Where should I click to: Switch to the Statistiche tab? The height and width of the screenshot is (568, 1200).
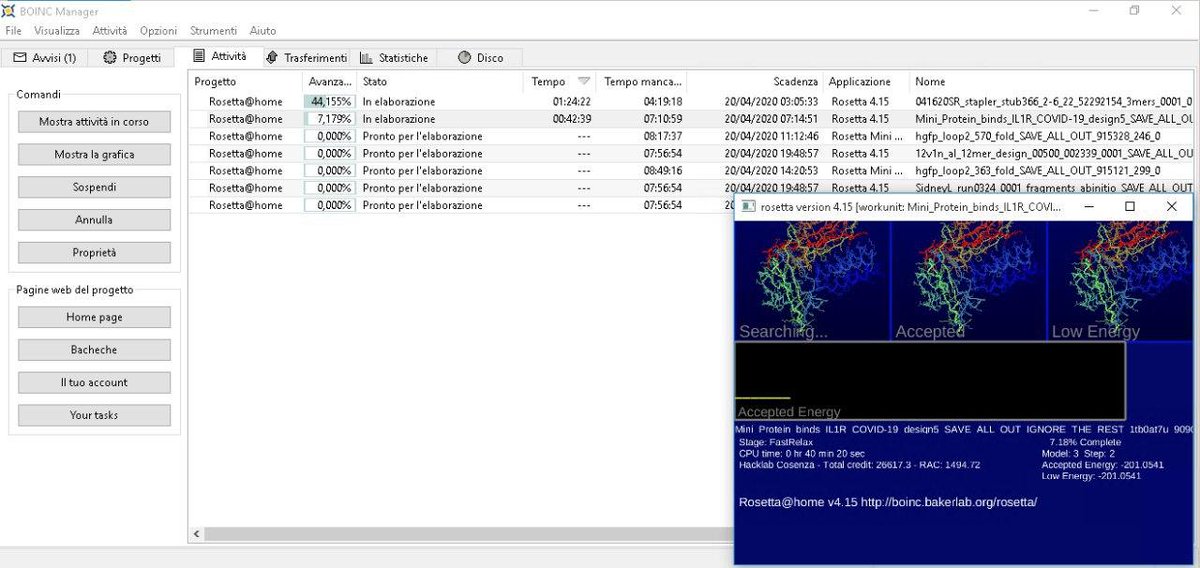(394, 58)
